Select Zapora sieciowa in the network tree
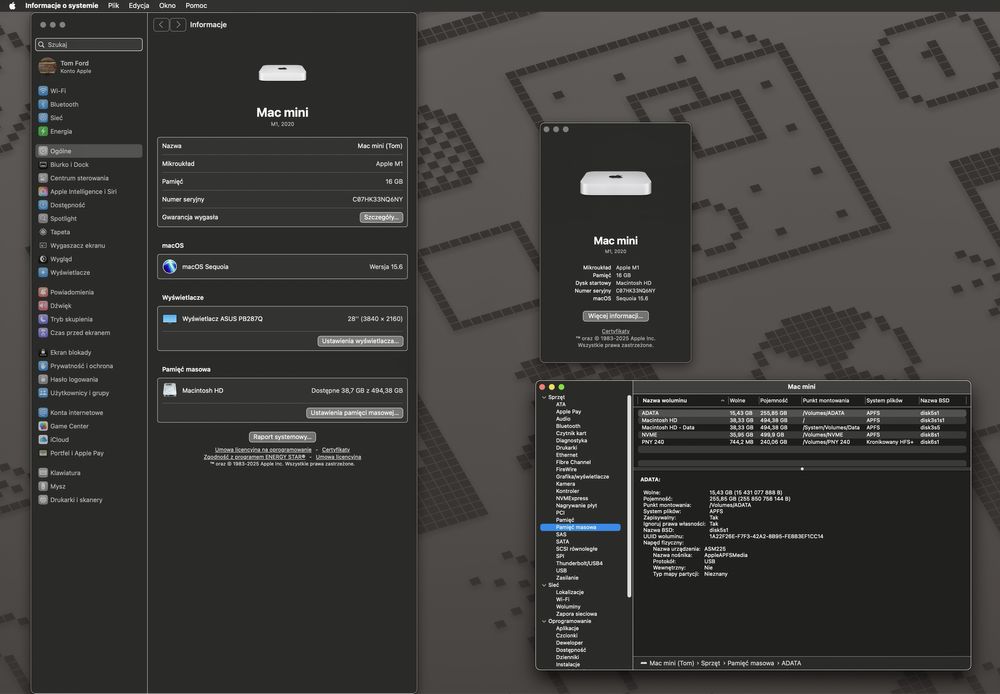The height and width of the screenshot is (694, 1000). click(576, 614)
